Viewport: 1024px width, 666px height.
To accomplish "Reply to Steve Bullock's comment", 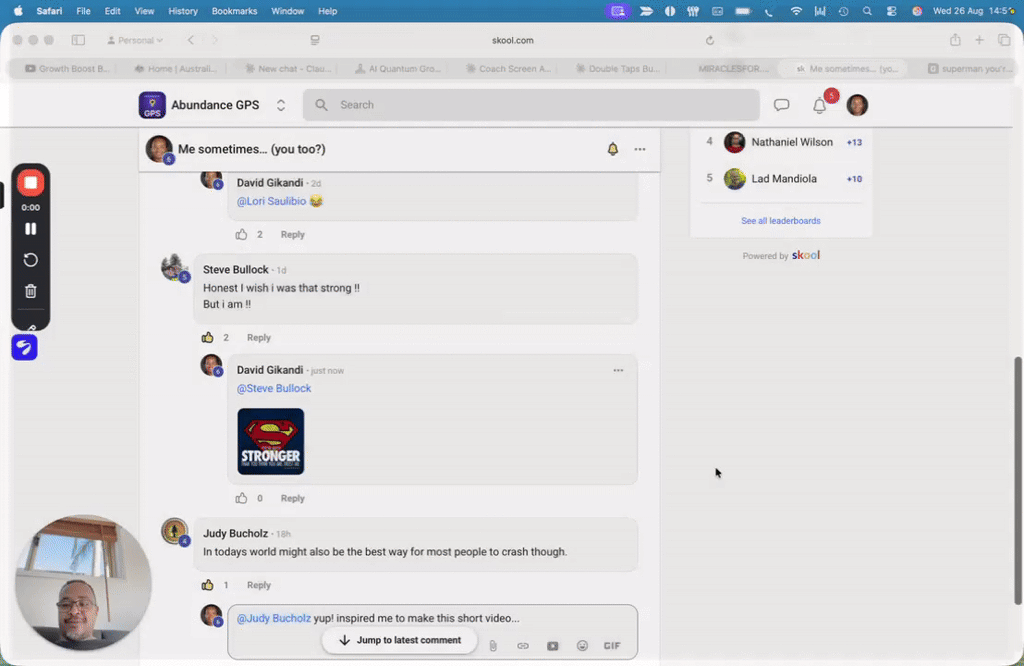I will pyautogui.click(x=259, y=338).
